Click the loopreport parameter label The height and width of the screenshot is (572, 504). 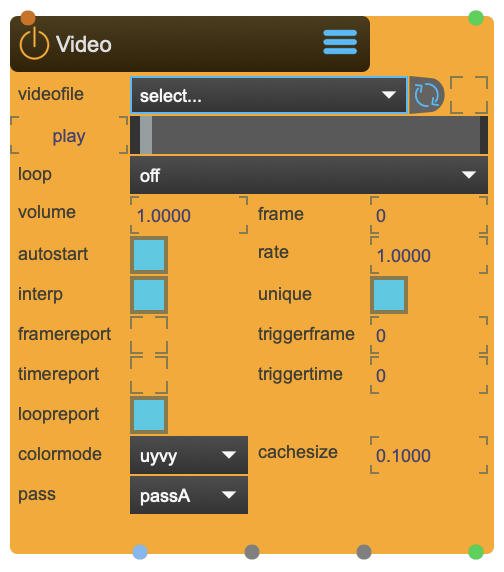[58, 415]
